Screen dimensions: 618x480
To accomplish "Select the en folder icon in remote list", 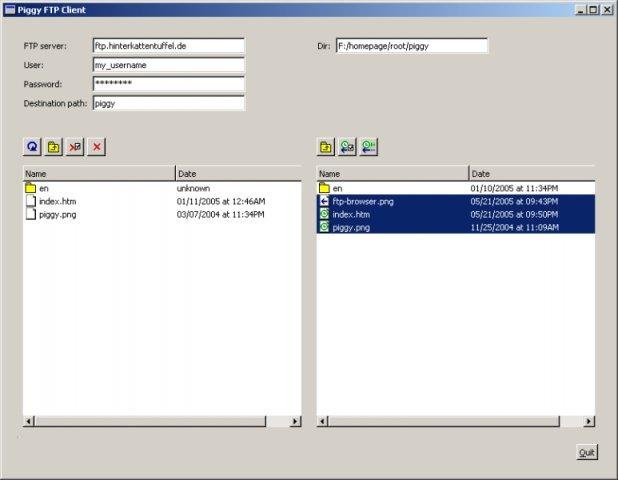I will coord(30,188).
